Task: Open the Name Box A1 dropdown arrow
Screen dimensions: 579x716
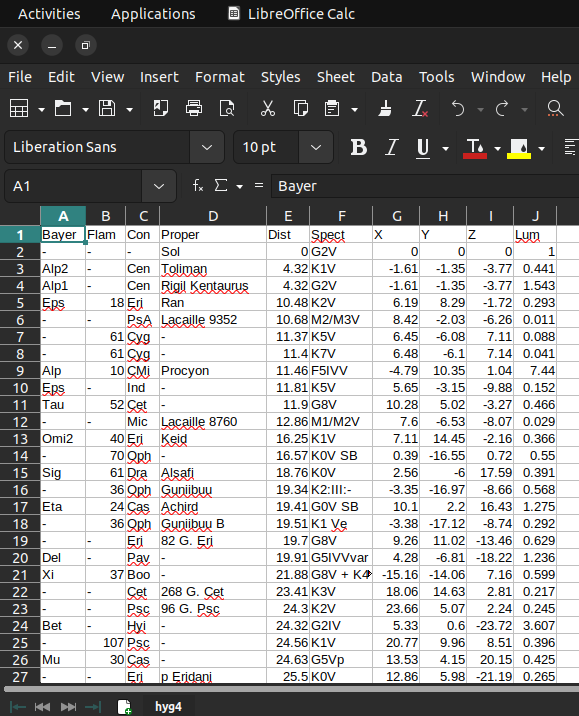Action: point(159,186)
